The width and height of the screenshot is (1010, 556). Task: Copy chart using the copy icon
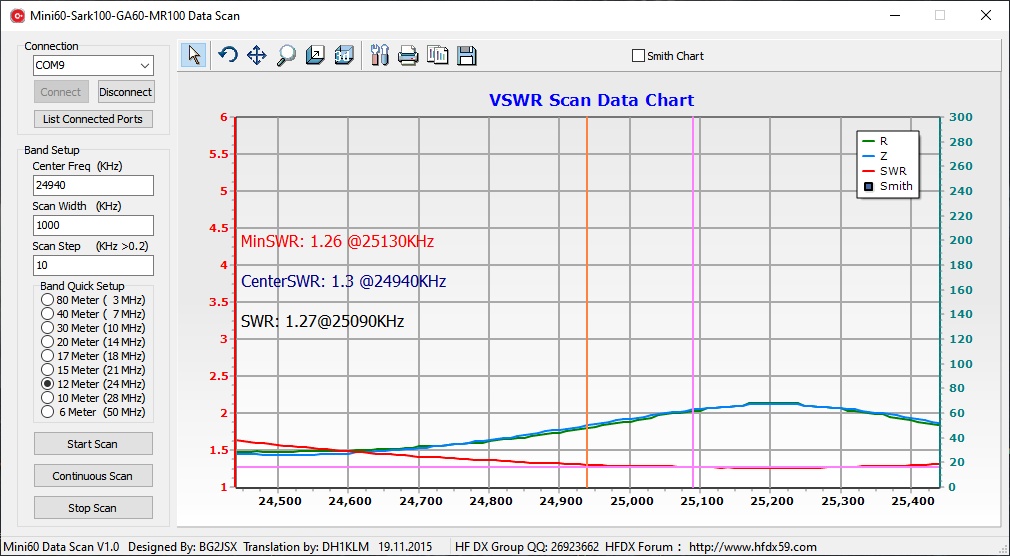[437, 55]
